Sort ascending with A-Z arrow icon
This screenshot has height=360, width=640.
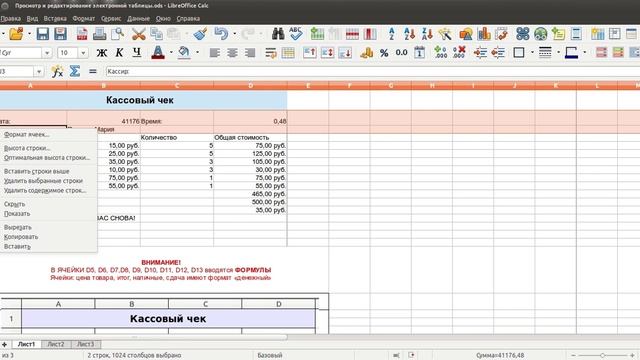point(409,33)
